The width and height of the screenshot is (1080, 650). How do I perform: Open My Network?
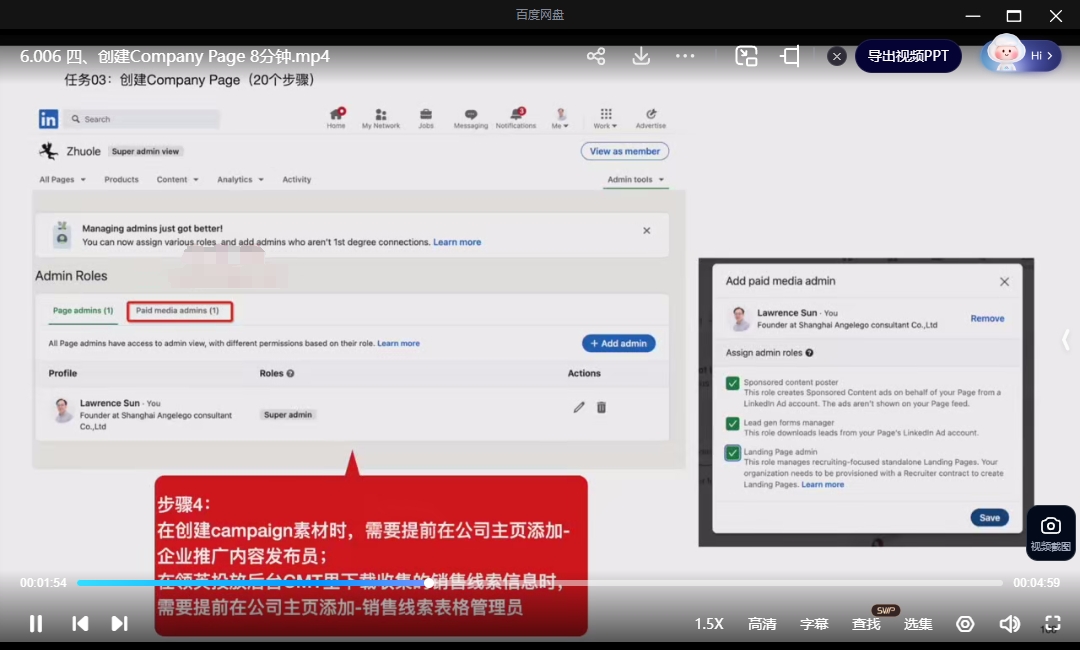(381, 118)
